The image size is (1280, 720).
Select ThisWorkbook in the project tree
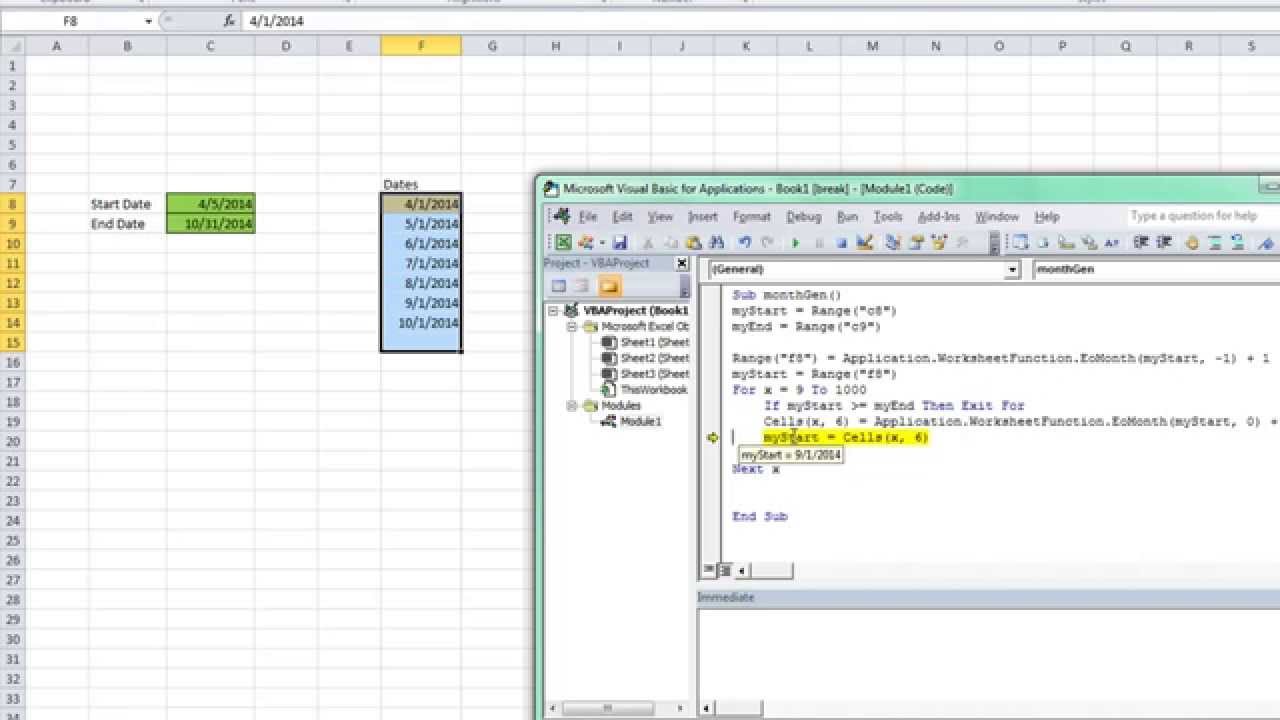(645, 390)
